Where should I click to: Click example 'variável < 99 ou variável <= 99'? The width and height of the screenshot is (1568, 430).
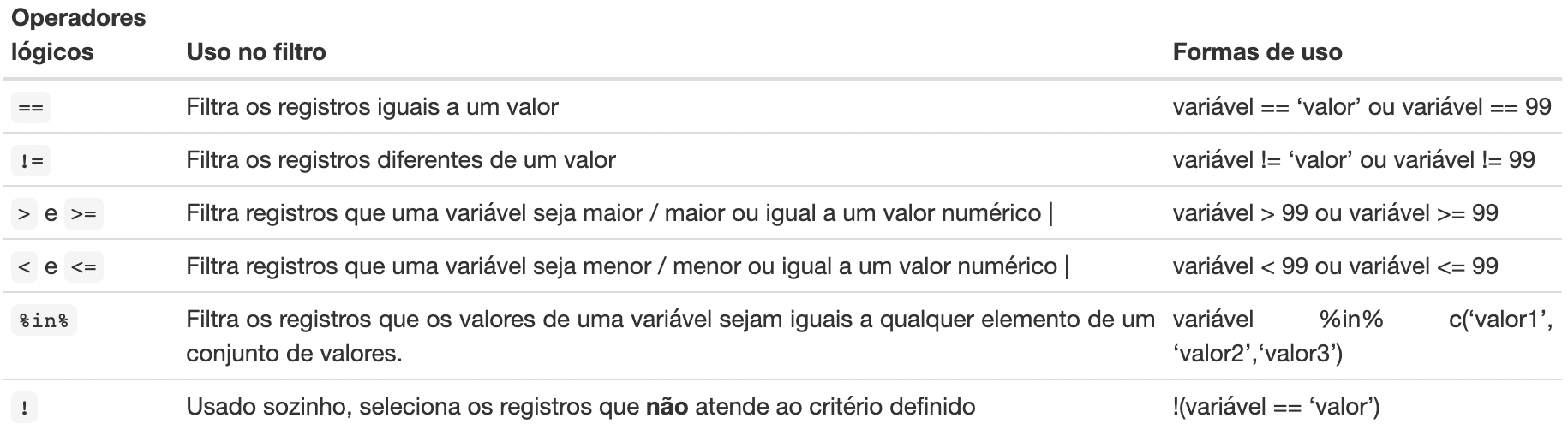(1335, 266)
